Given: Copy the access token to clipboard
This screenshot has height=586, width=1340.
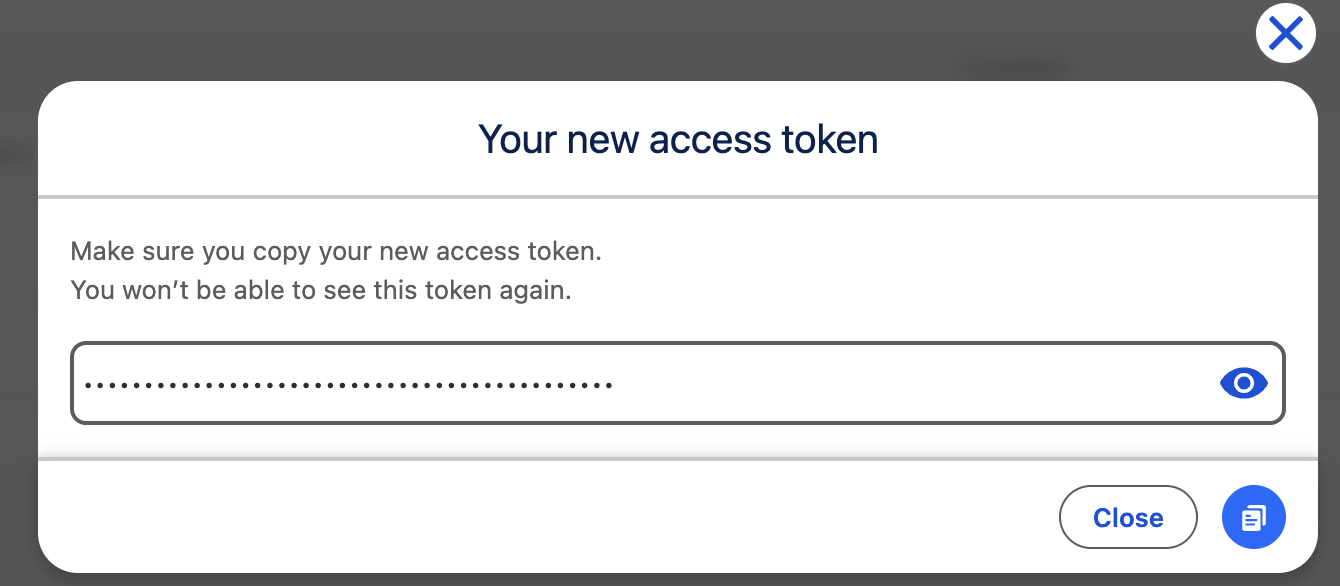Looking at the screenshot, I should [1253, 517].
